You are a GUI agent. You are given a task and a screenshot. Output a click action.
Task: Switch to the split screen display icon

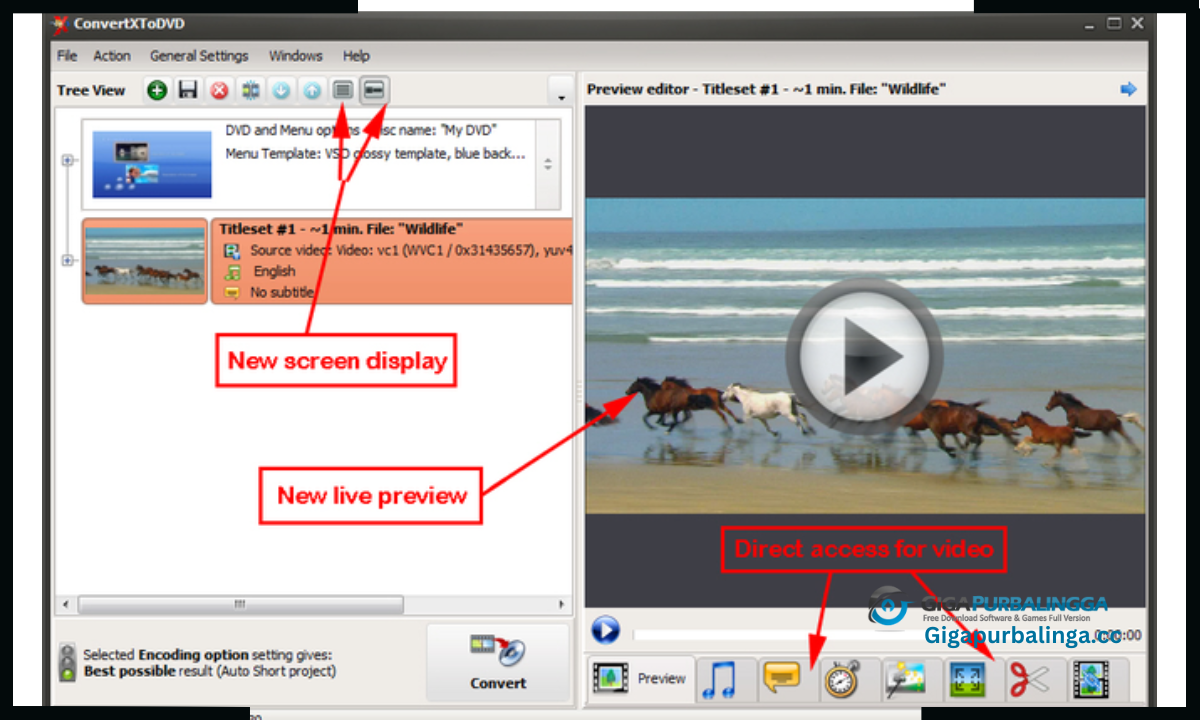[x=374, y=90]
